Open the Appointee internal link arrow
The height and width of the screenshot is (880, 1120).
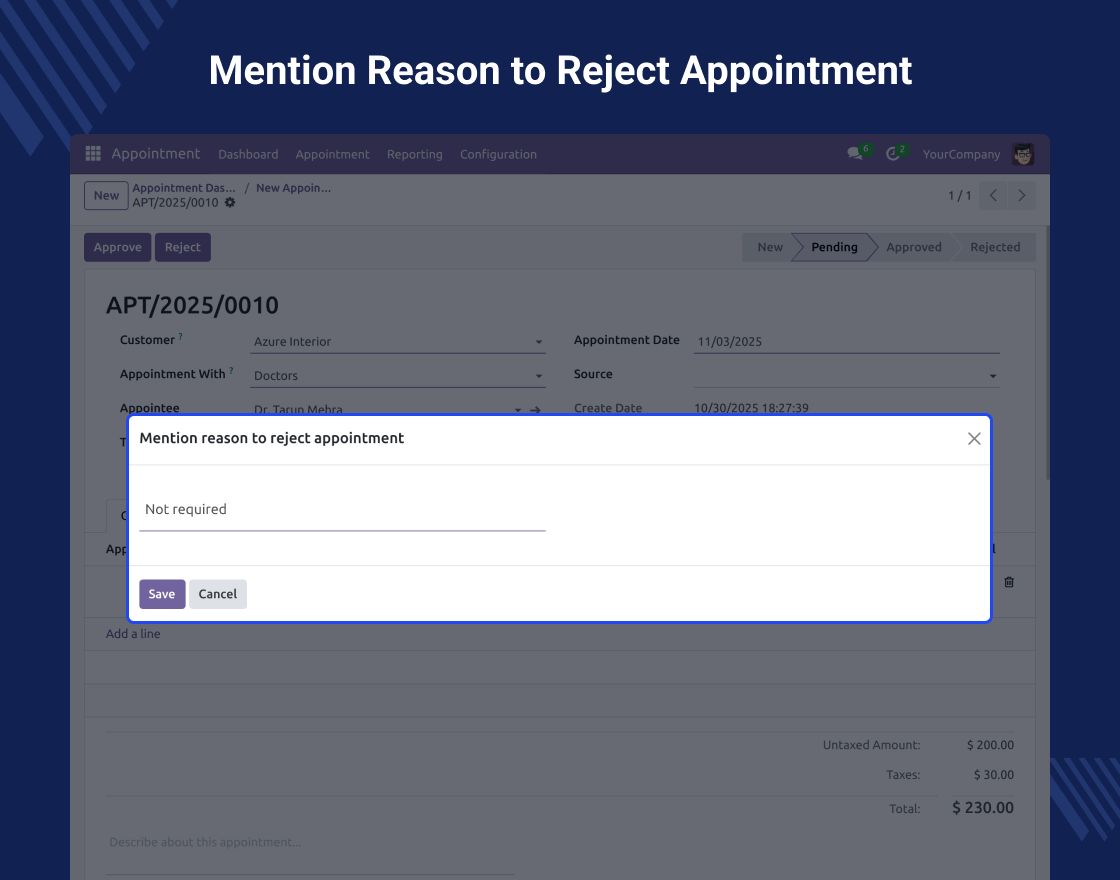point(535,409)
